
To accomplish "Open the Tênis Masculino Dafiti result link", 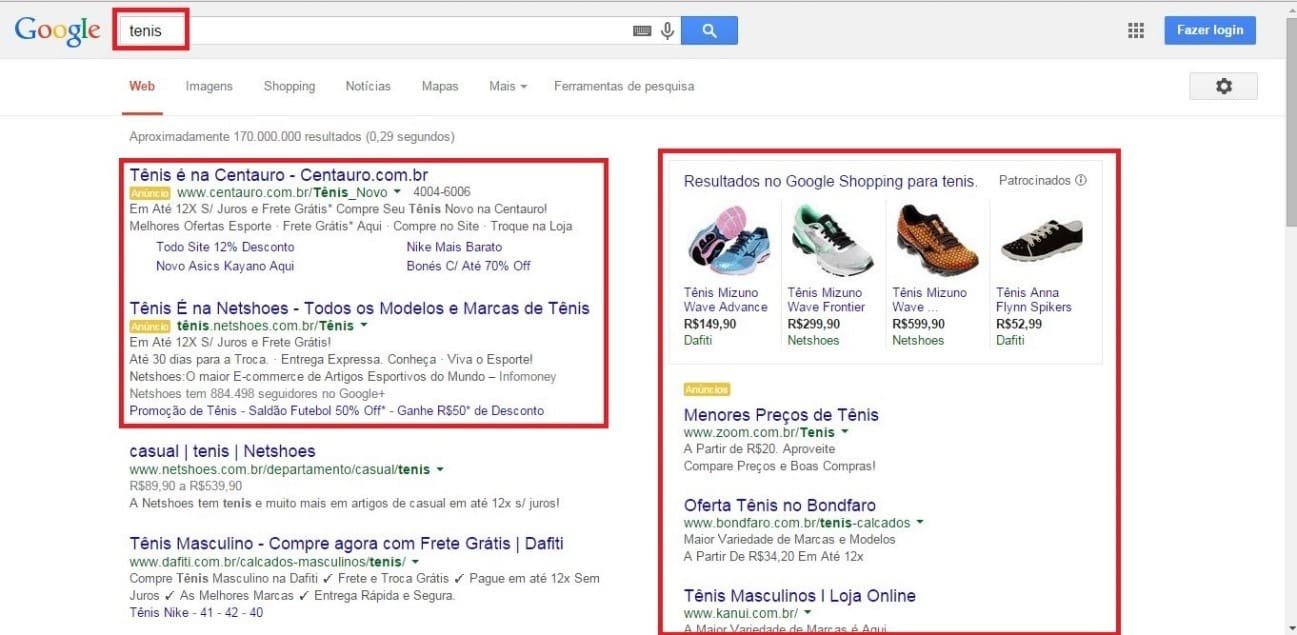I will click(x=346, y=544).
